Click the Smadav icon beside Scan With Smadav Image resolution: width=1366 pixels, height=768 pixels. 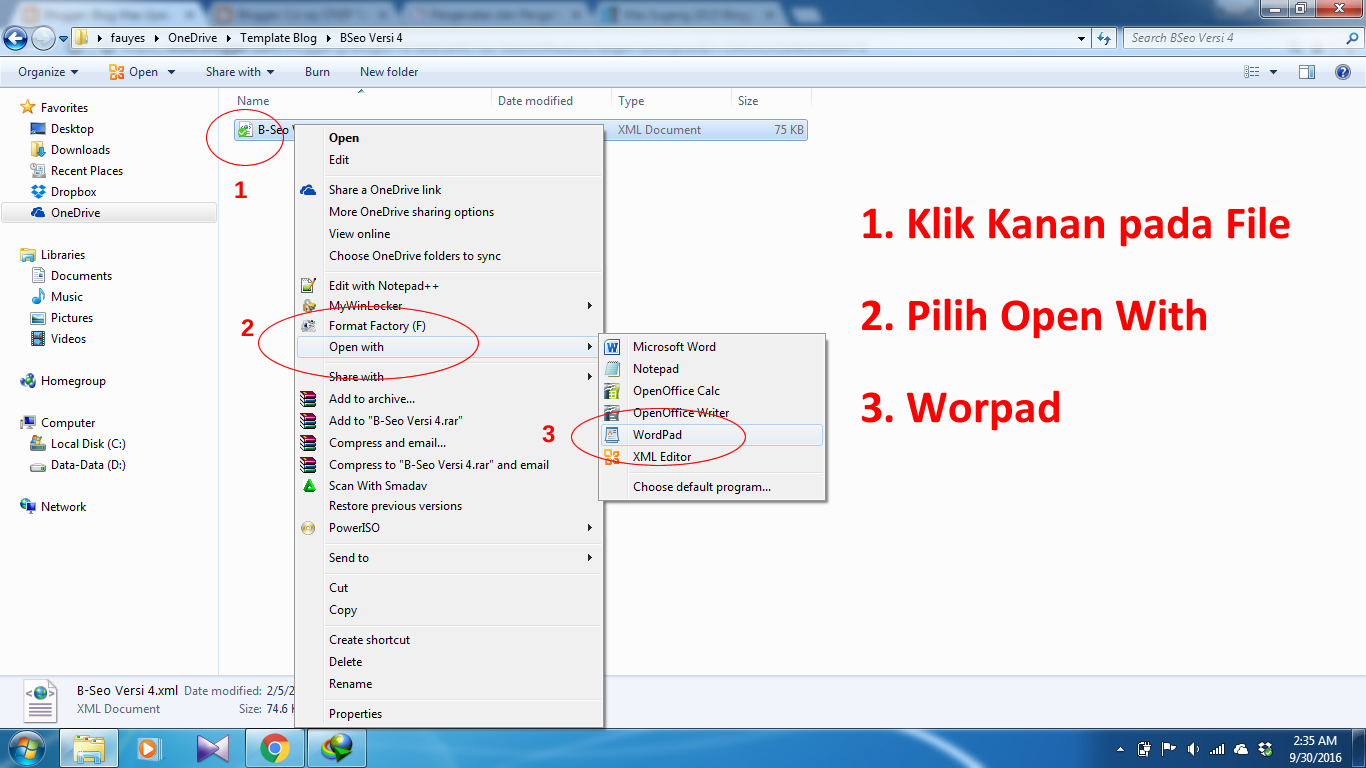(309, 486)
